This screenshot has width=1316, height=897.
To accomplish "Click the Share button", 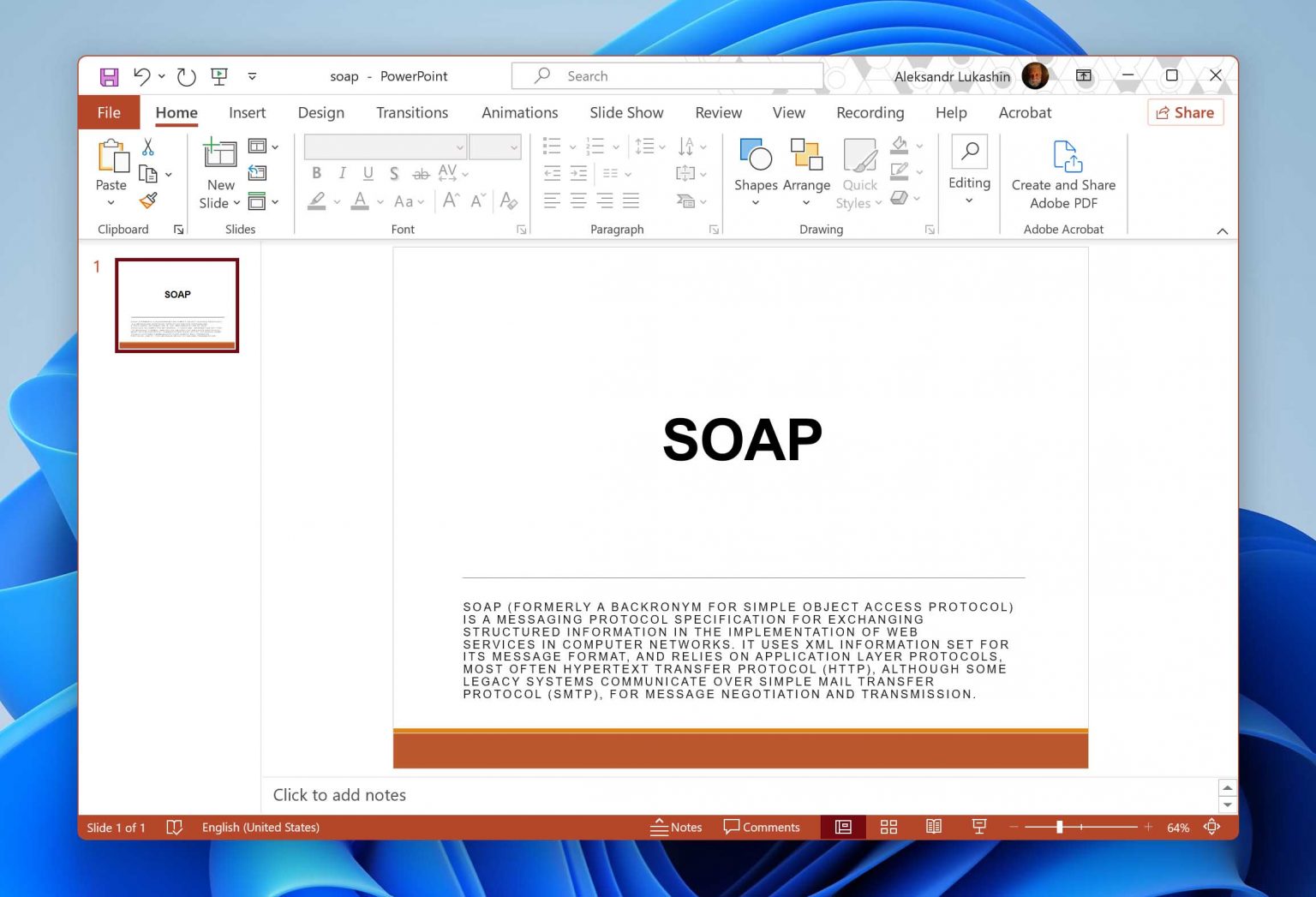I will pos(1185,112).
